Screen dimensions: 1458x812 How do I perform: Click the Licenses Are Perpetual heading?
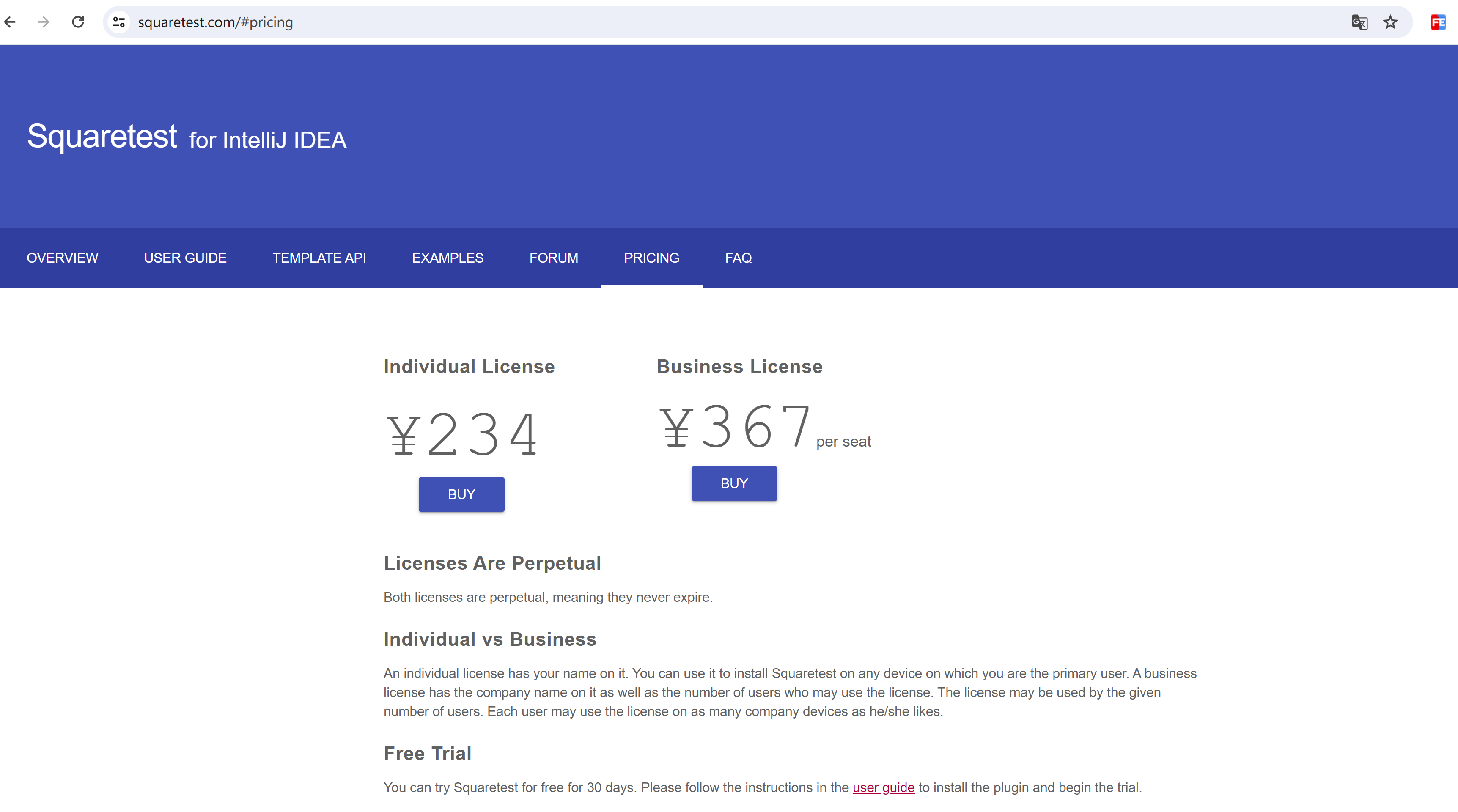tap(492, 564)
